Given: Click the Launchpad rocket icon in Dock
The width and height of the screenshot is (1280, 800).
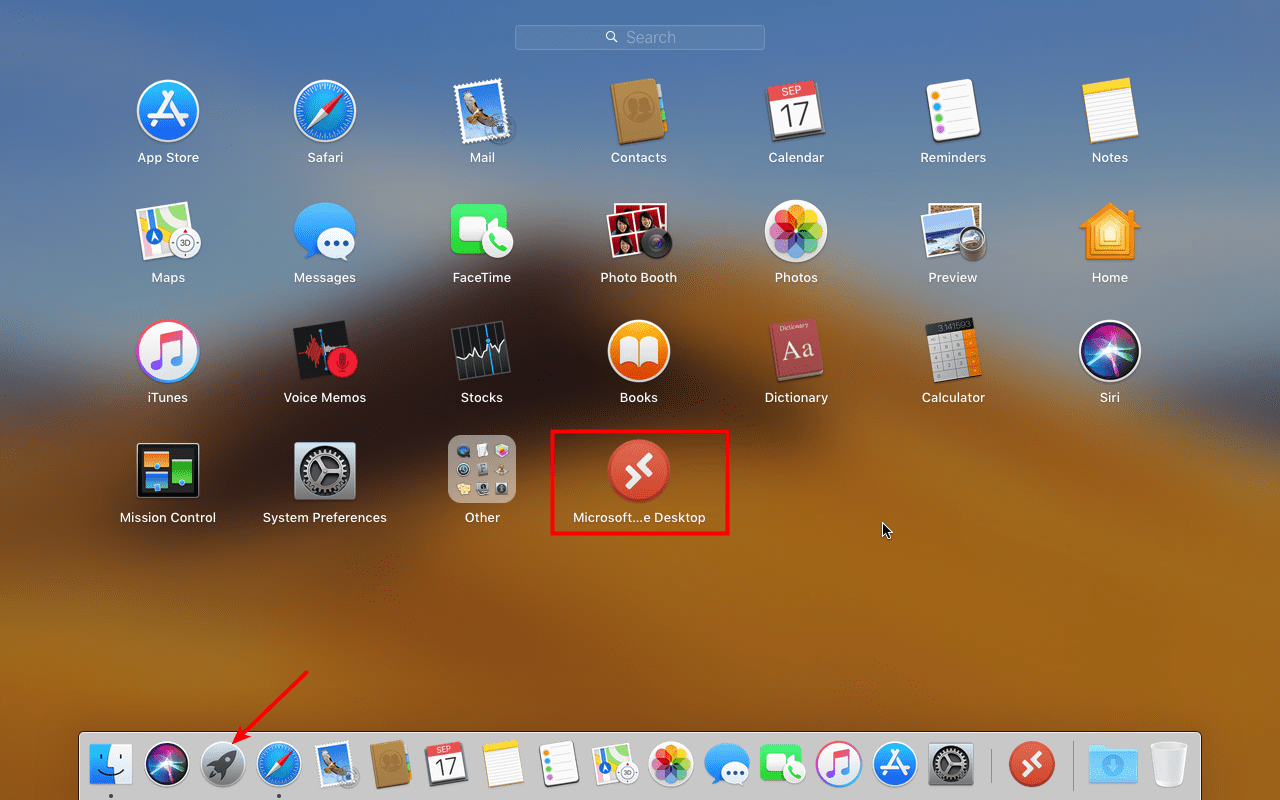Looking at the screenshot, I should point(223,766).
